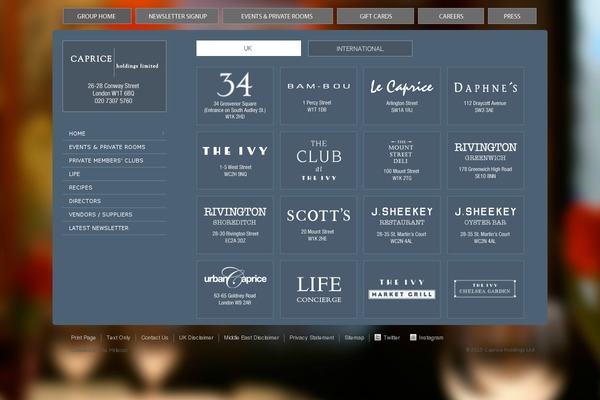Click the Contact Us footer link
600x400 pixels.
(x=154, y=338)
